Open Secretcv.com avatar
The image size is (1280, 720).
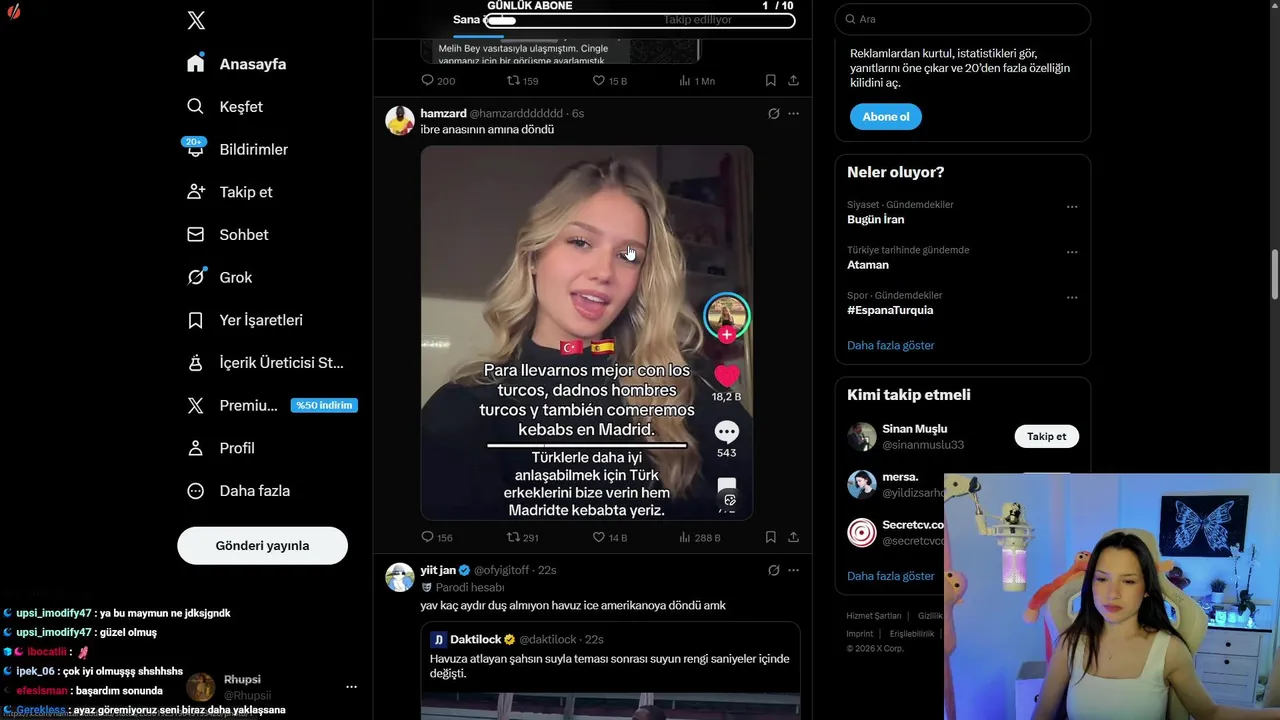(x=862, y=532)
